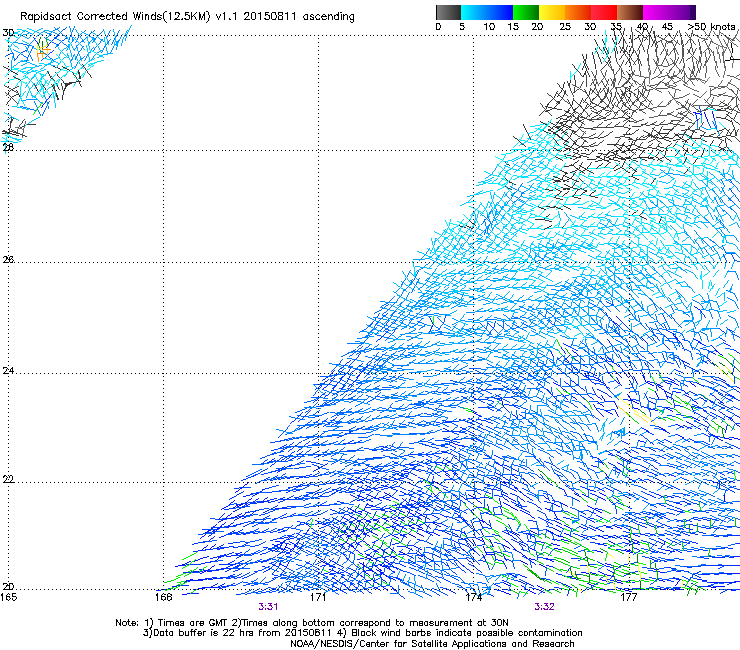Screen dimensions: 740x650
Task: Click the 'Data buffer is 22 hrs' note line
Action: click(362, 633)
